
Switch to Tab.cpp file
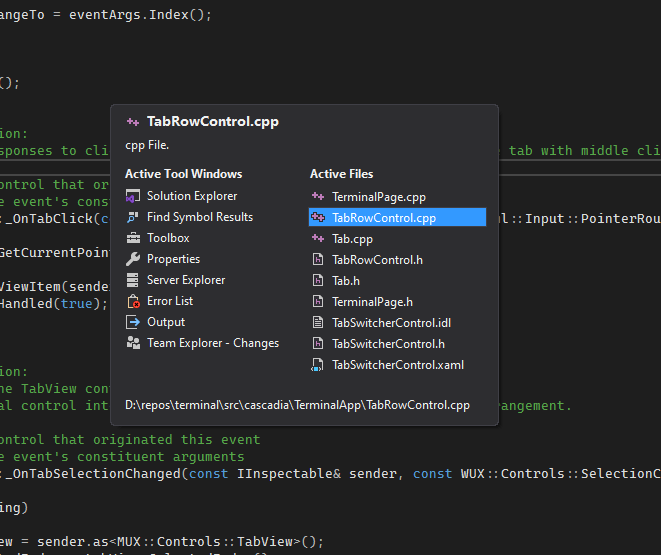coord(353,239)
